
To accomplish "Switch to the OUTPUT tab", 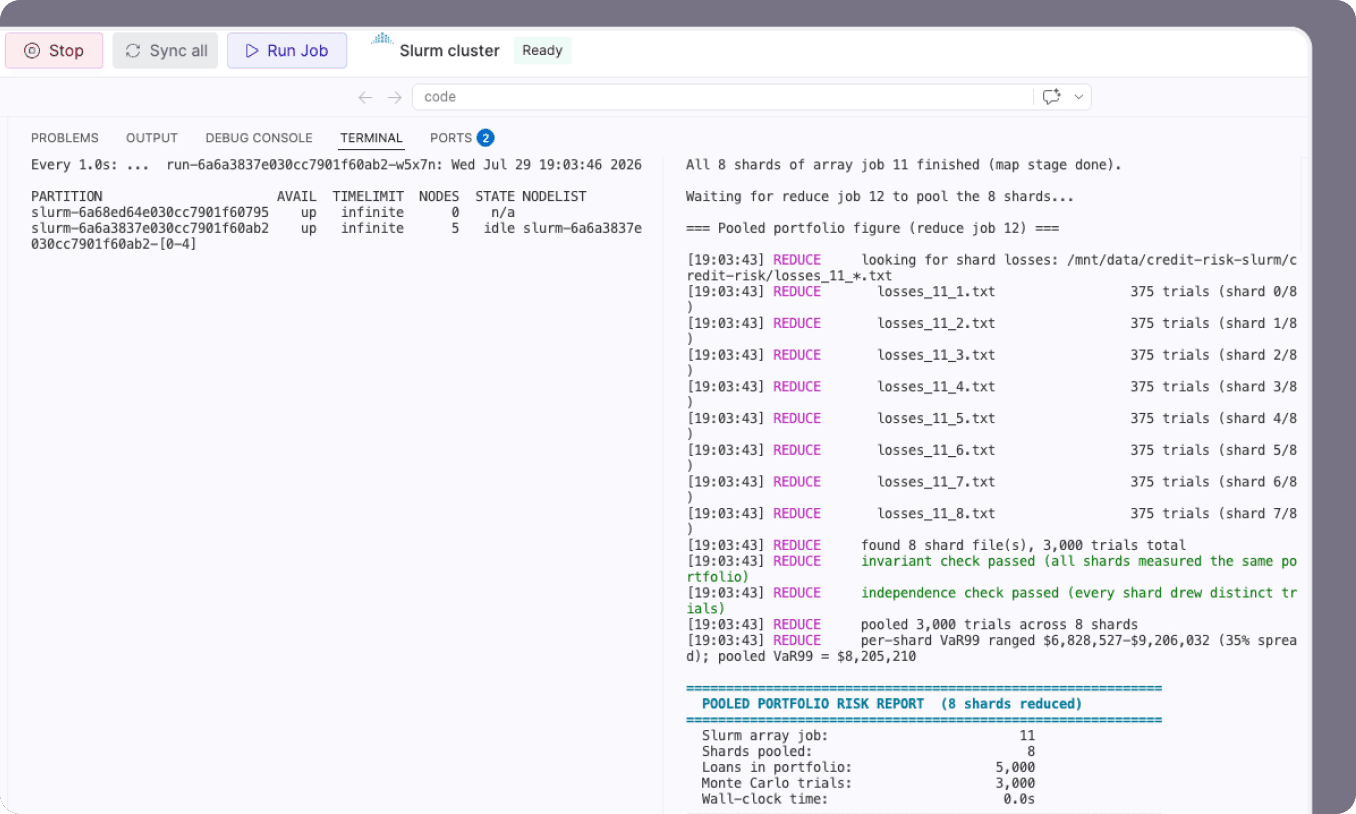I will point(152,138).
